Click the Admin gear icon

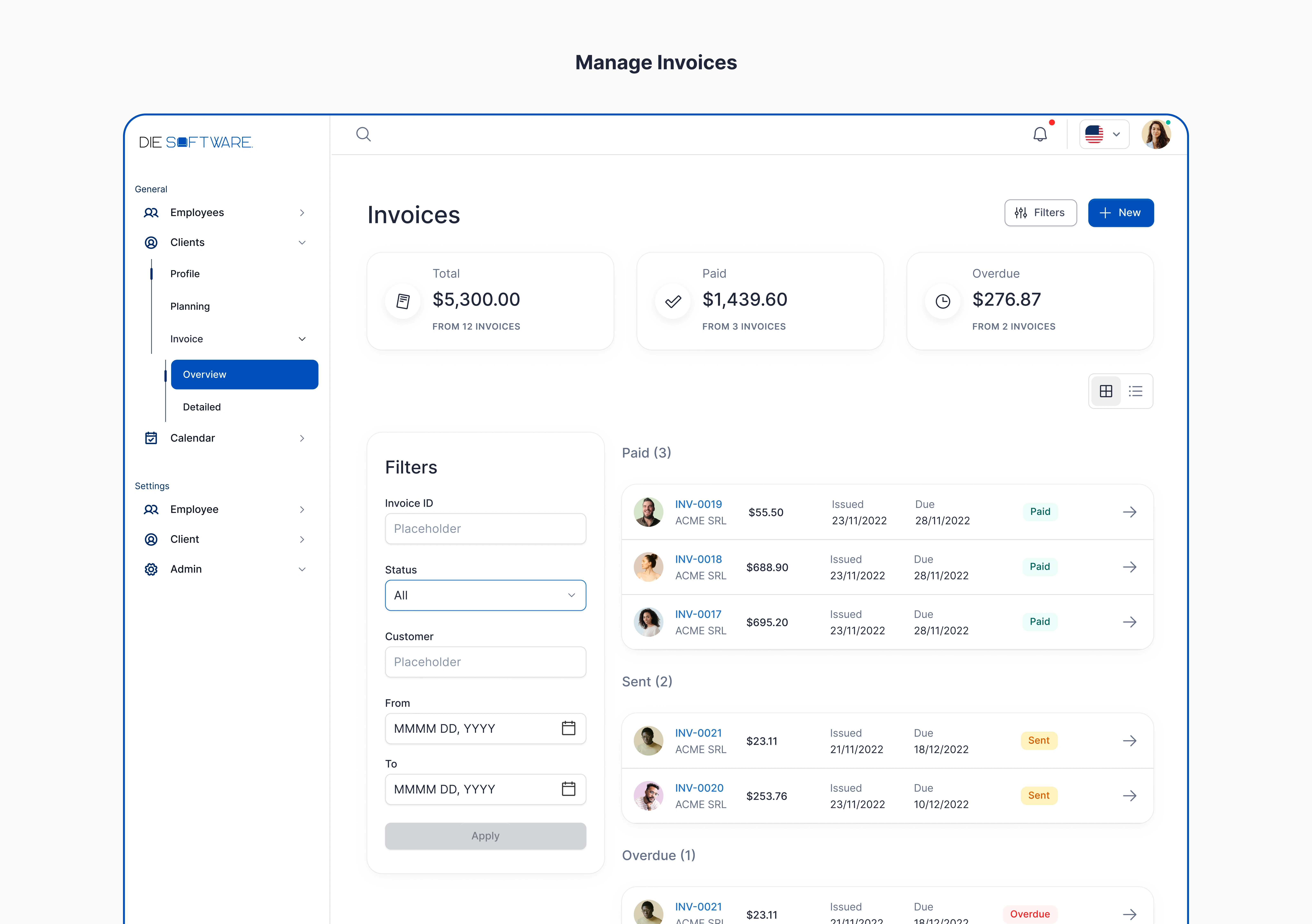(151, 569)
